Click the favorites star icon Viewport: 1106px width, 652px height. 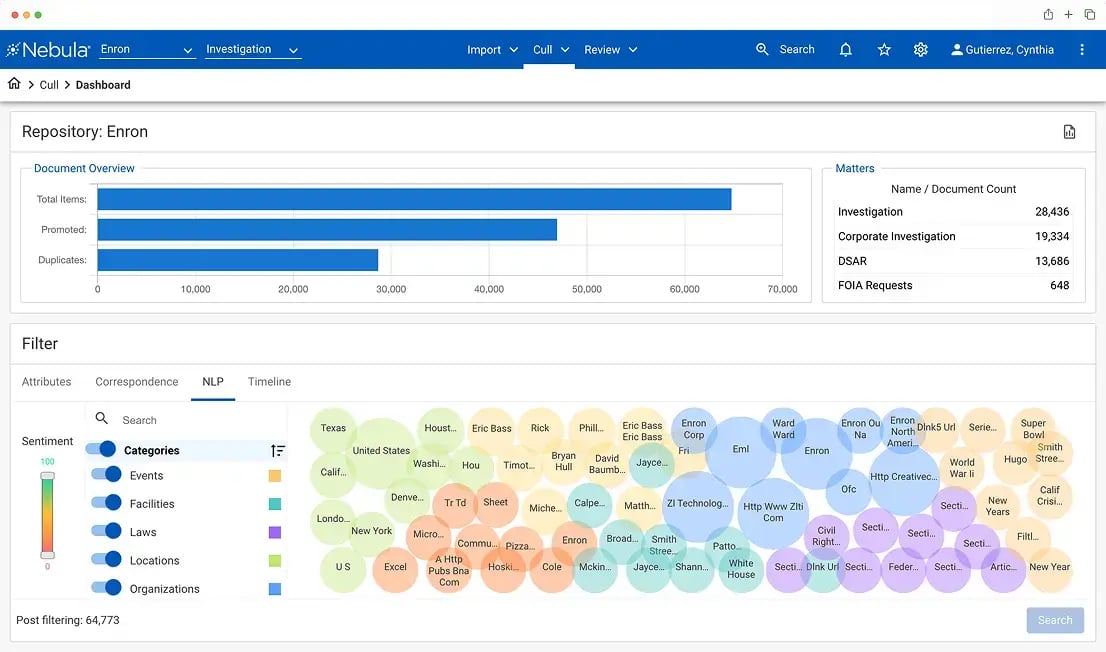point(884,49)
